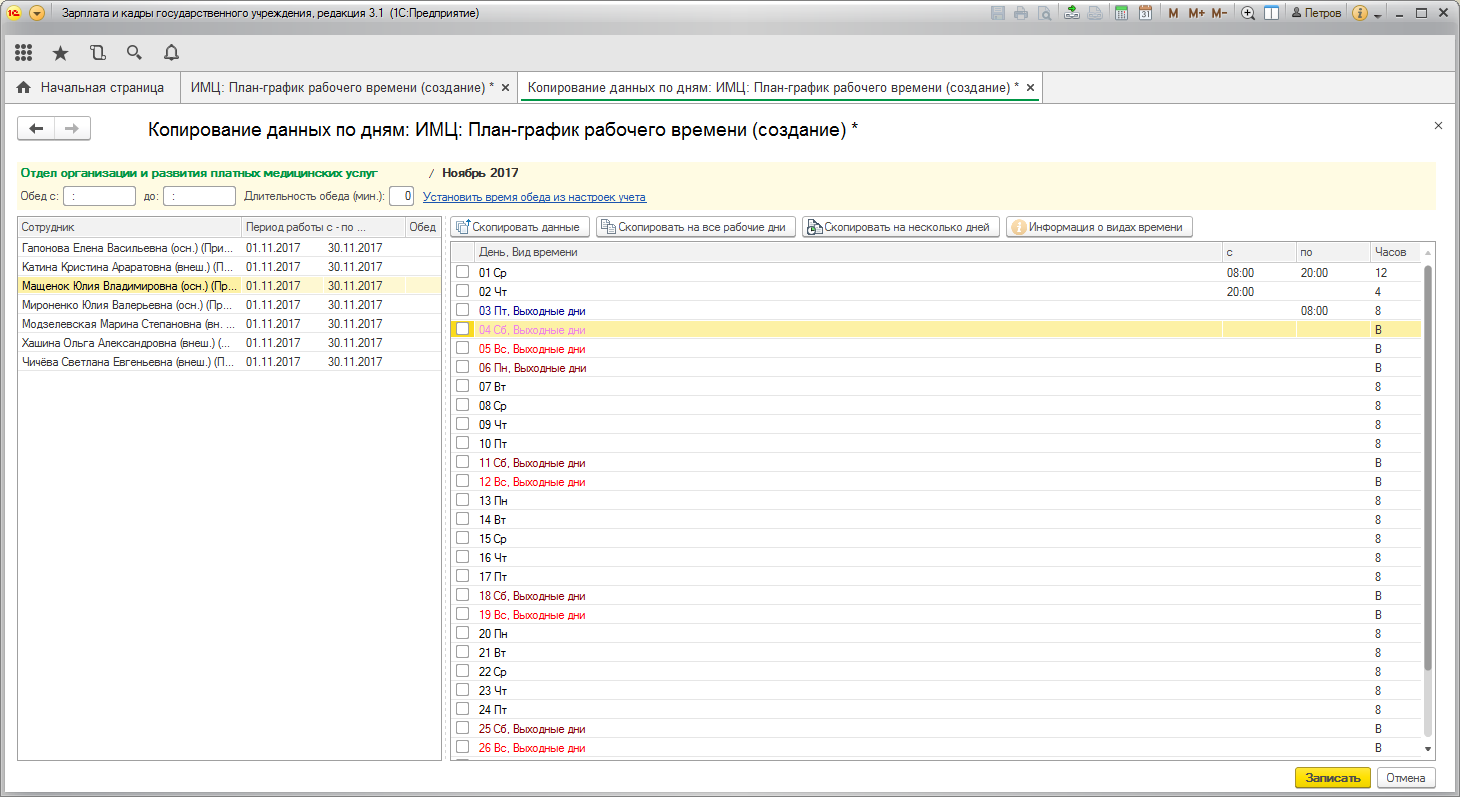
Task: Open notifications bell icon
Action: click(x=171, y=53)
